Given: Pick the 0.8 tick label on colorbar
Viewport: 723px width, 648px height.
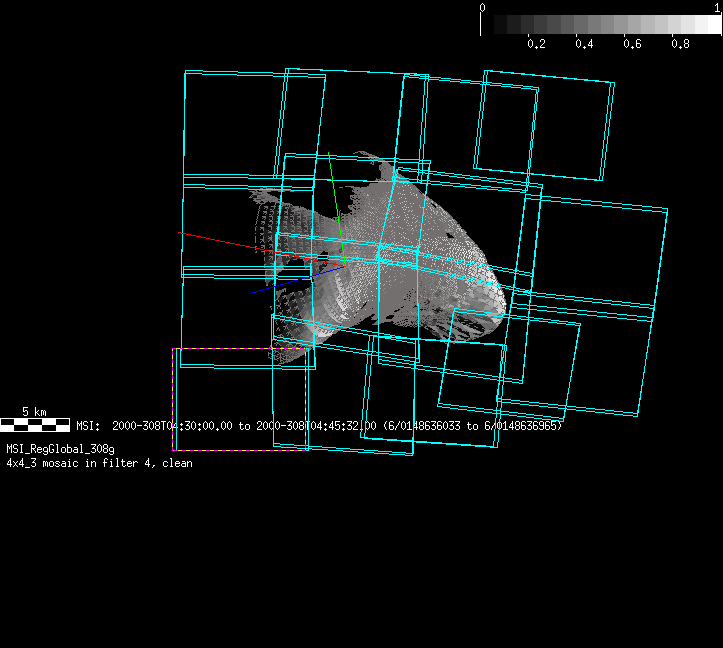Looking at the screenshot, I should [x=680, y=44].
